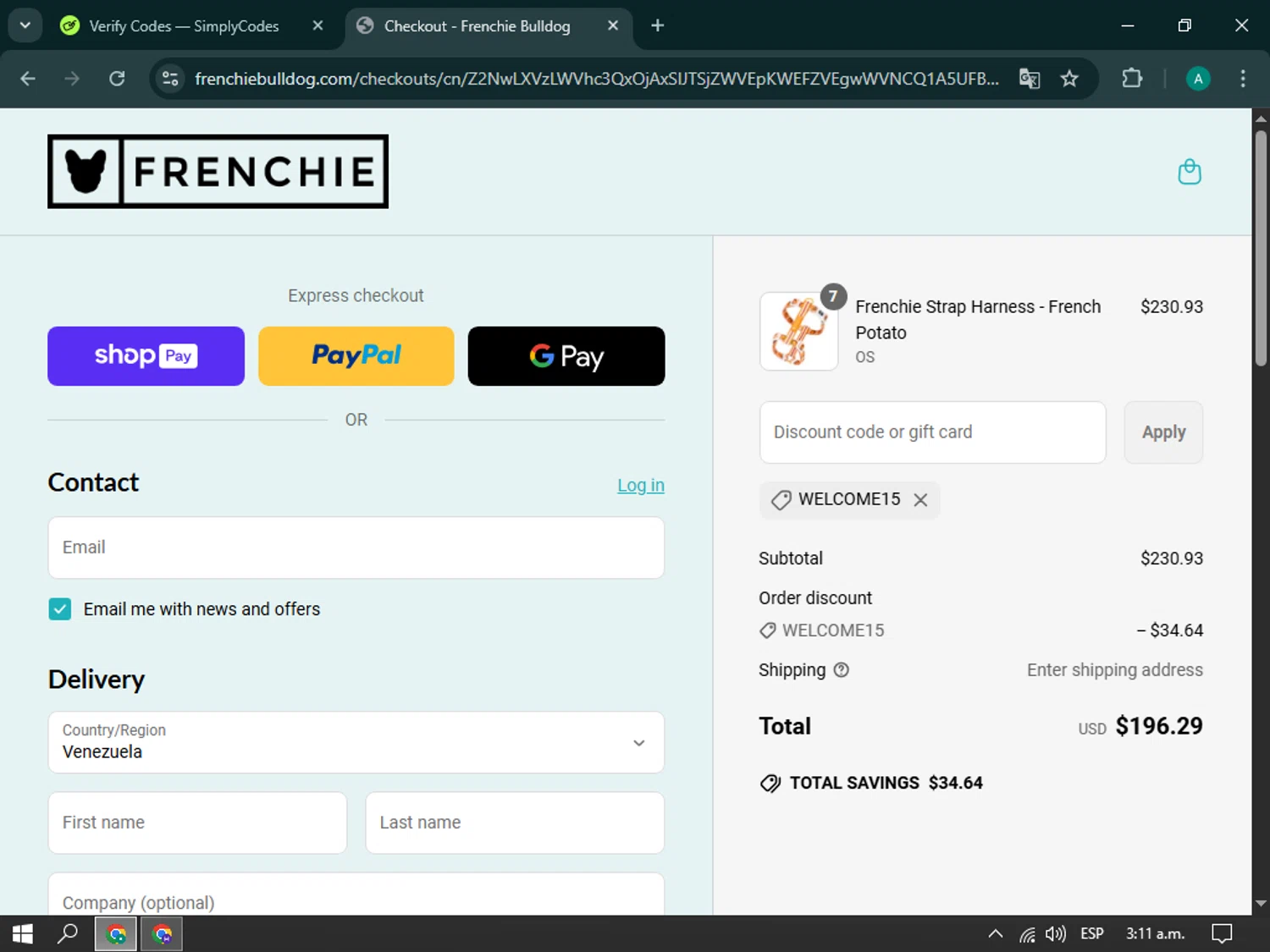Click the browser address bar URL
Image resolution: width=1270 pixels, height=952 pixels.
pos(596,79)
